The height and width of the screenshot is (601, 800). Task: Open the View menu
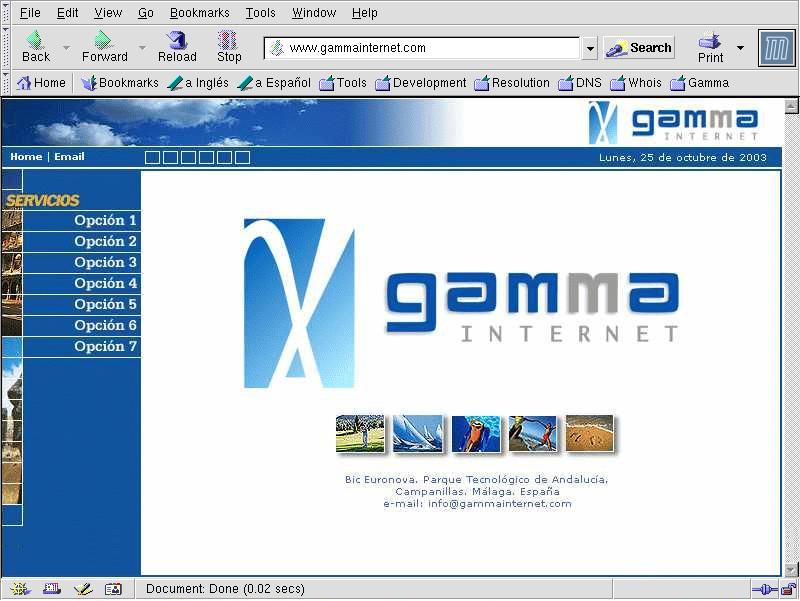coord(107,13)
